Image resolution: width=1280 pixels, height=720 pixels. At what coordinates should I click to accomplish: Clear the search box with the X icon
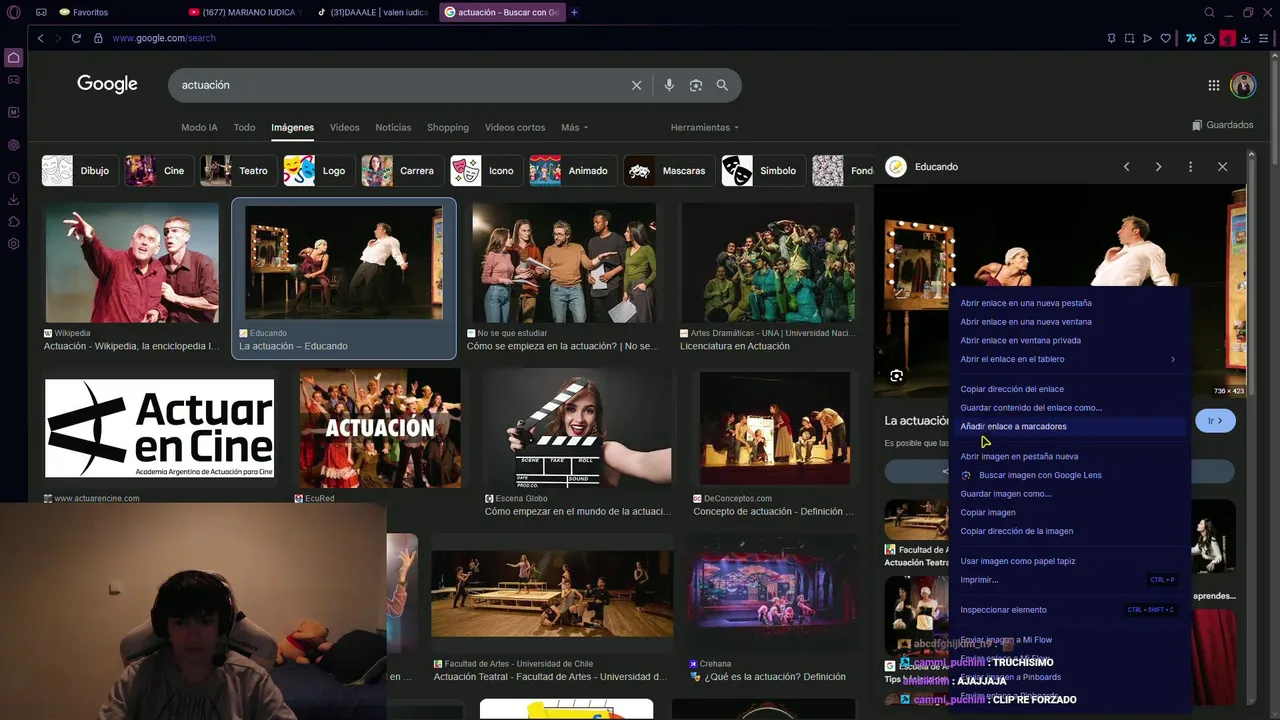coord(636,85)
